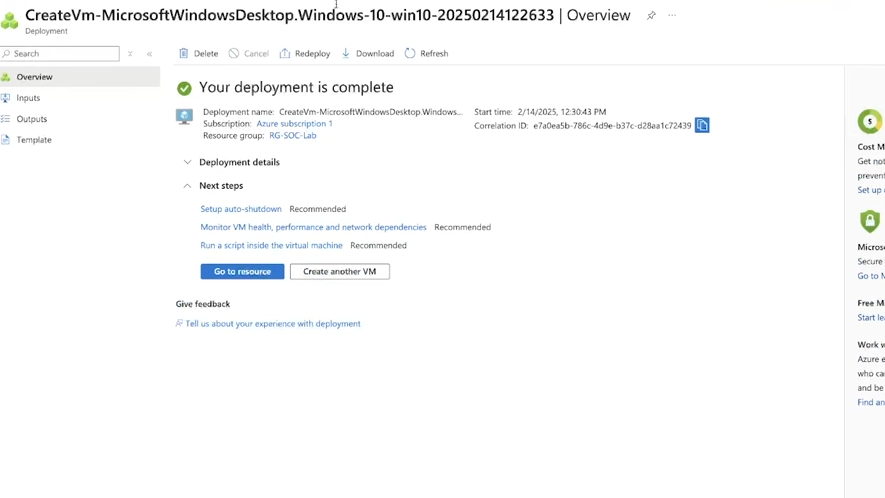Click the Give feedback heading
This screenshot has width=885, height=498.
pyautogui.click(x=203, y=304)
